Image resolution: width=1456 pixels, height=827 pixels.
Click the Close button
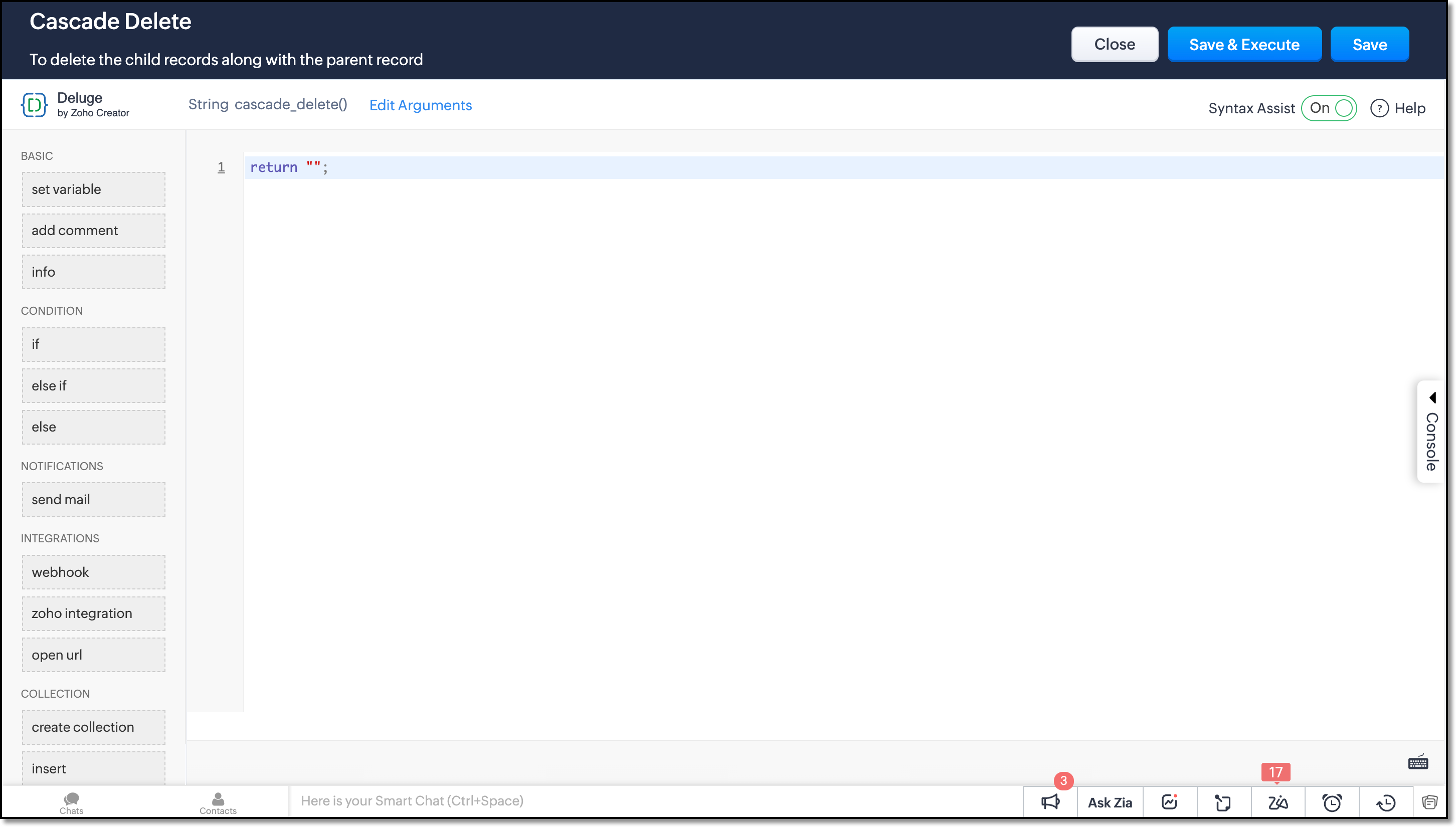pyautogui.click(x=1114, y=44)
